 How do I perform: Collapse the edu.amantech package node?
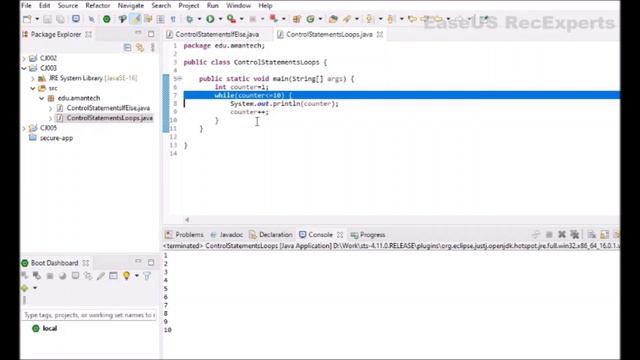click(x=42, y=98)
